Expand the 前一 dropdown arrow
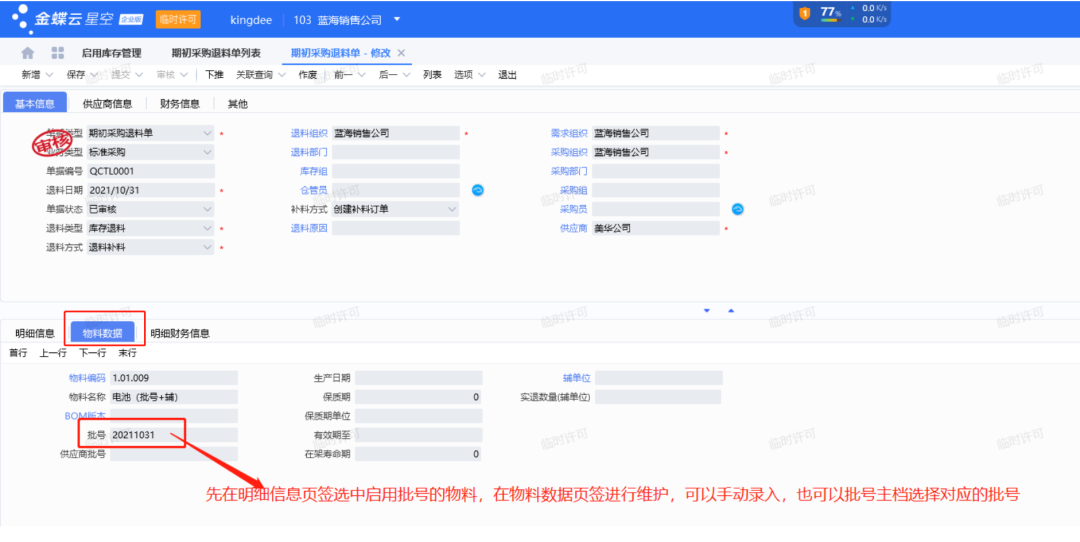This screenshot has width=1080, height=542. [x=362, y=74]
